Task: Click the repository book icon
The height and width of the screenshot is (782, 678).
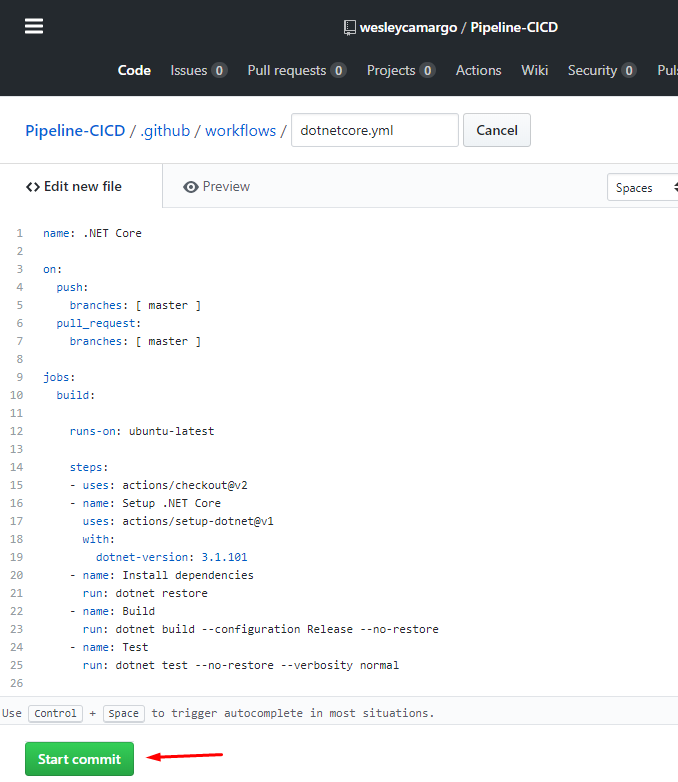Action: coord(349,28)
